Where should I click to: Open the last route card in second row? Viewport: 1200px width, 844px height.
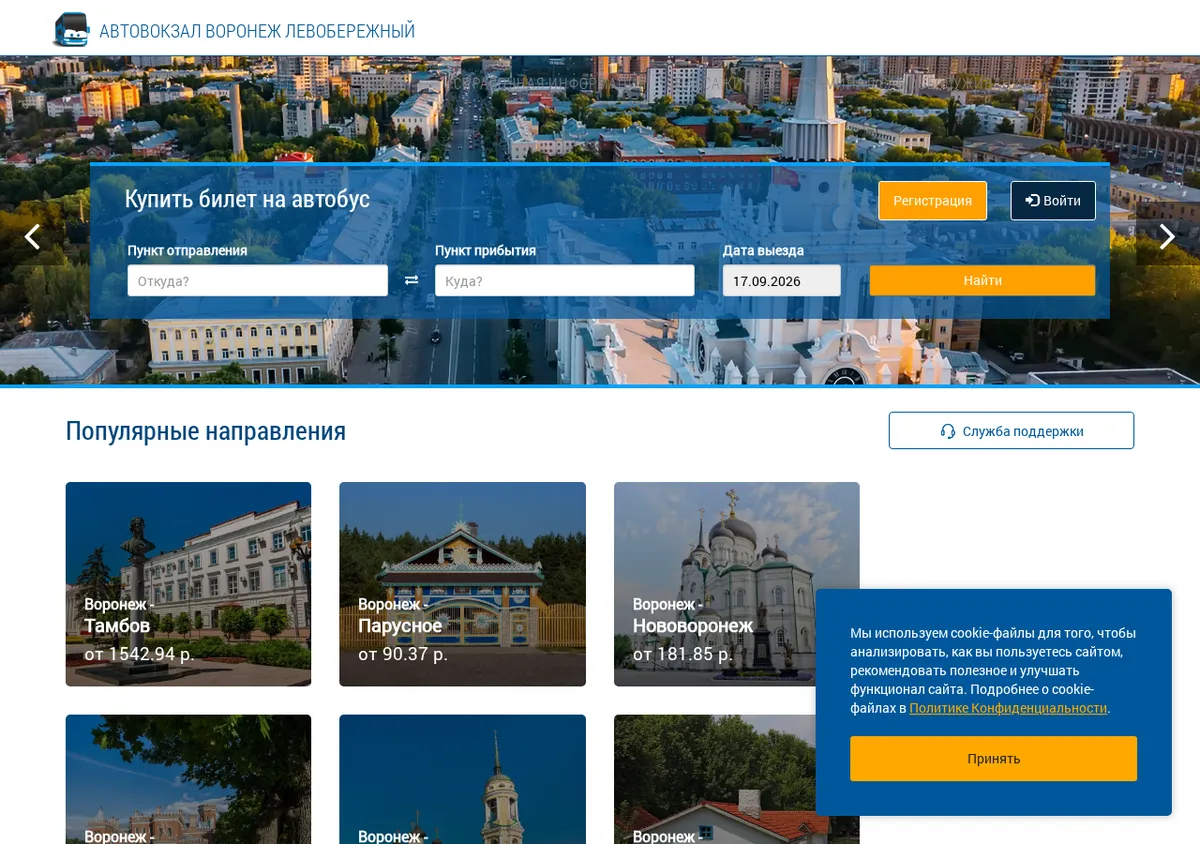click(x=714, y=779)
